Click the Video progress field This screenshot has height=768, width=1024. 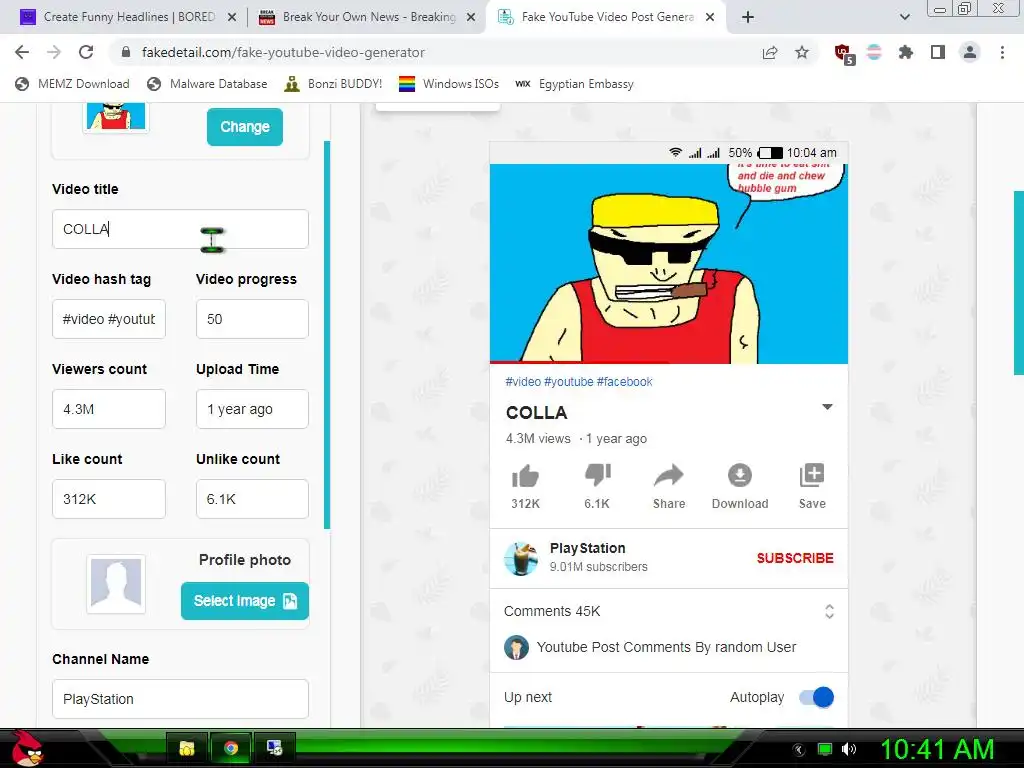252,319
